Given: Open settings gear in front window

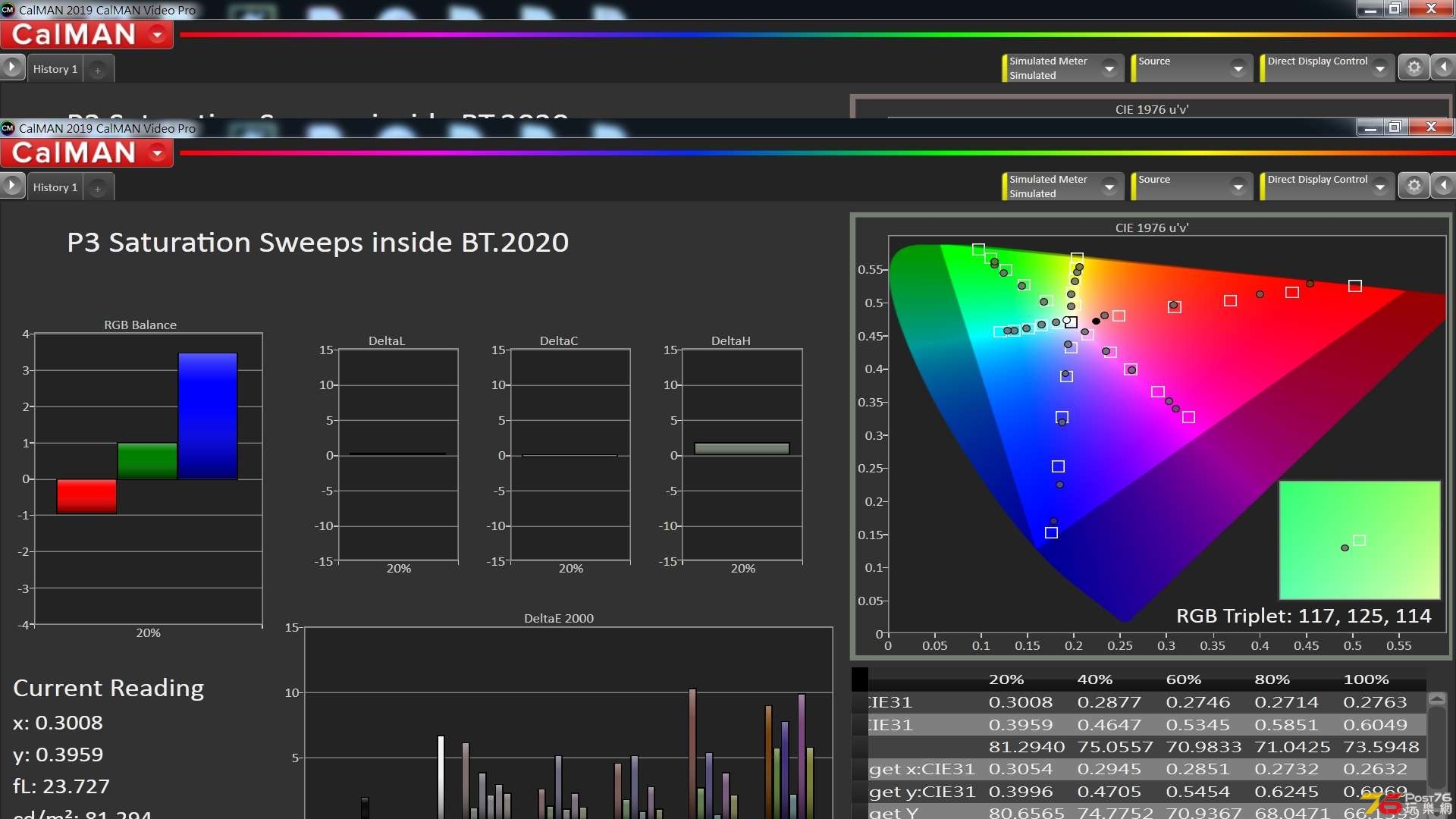Looking at the screenshot, I should pyautogui.click(x=1414, y=186).
